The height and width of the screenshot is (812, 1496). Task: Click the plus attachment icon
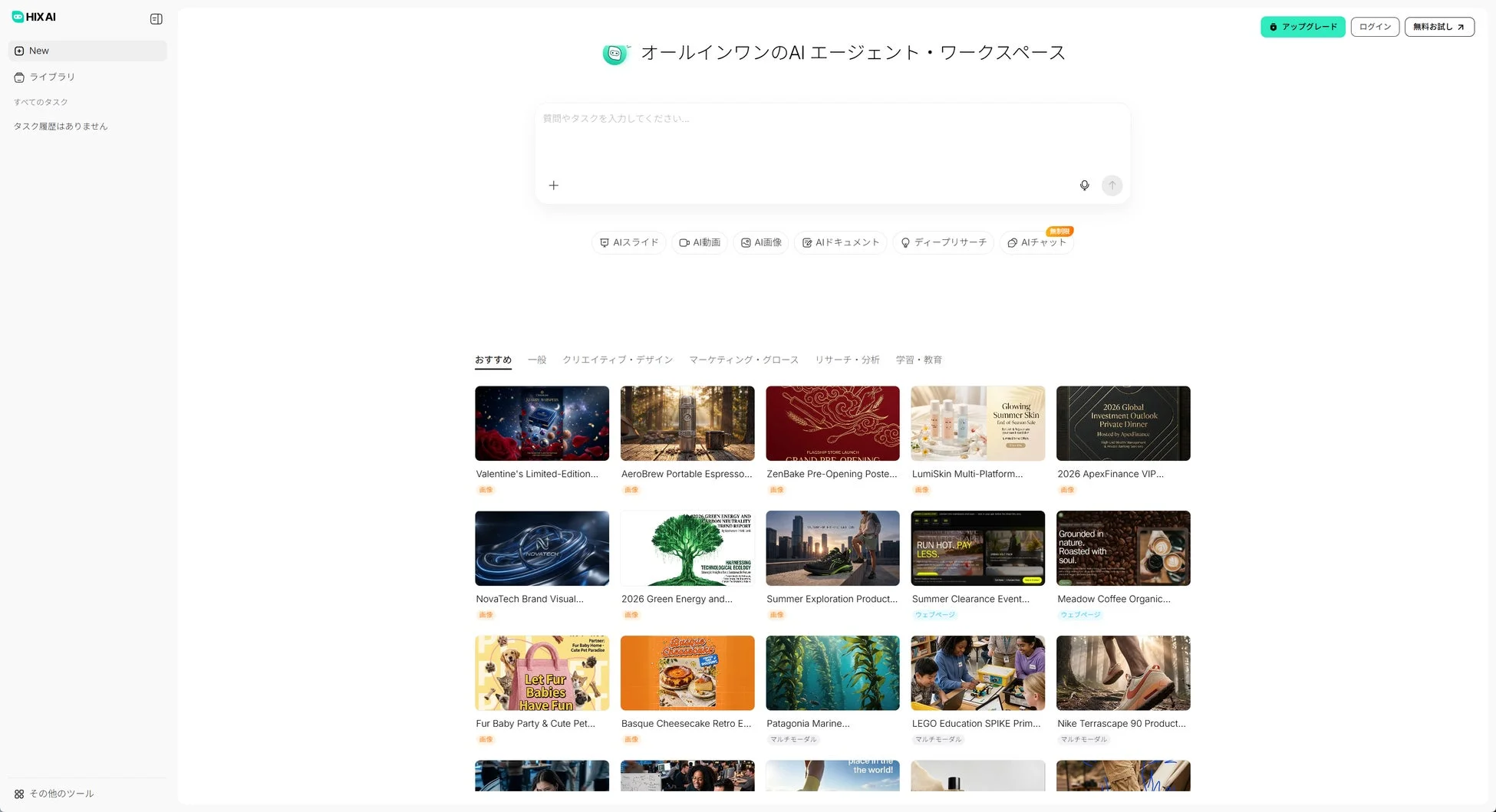554,186
